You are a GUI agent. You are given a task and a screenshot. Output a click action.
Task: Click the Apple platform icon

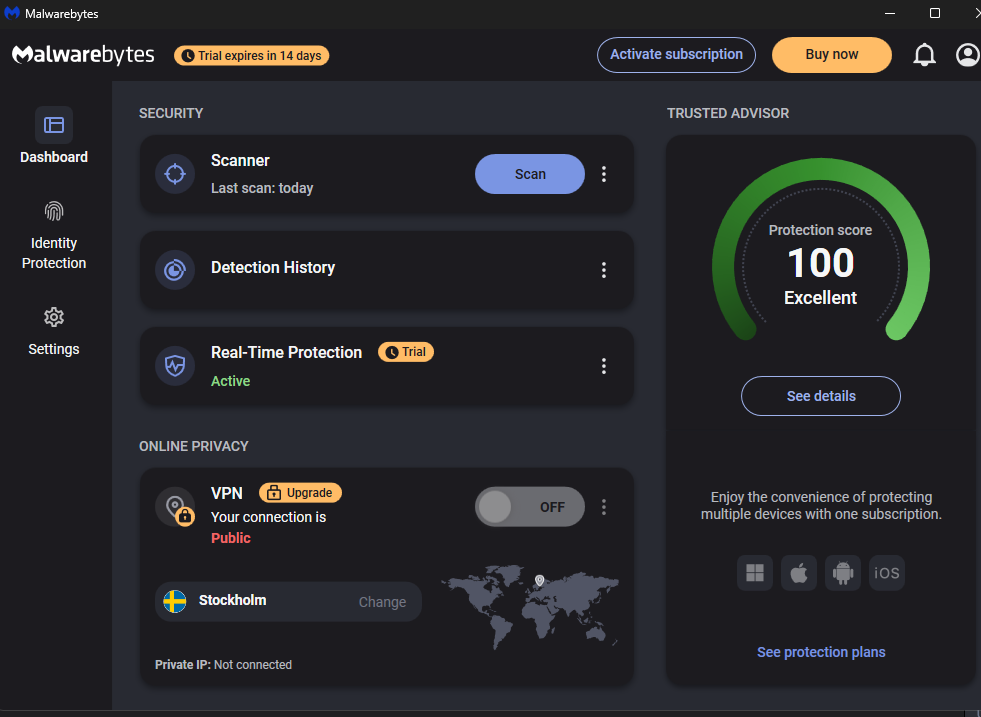click(799, 572)
